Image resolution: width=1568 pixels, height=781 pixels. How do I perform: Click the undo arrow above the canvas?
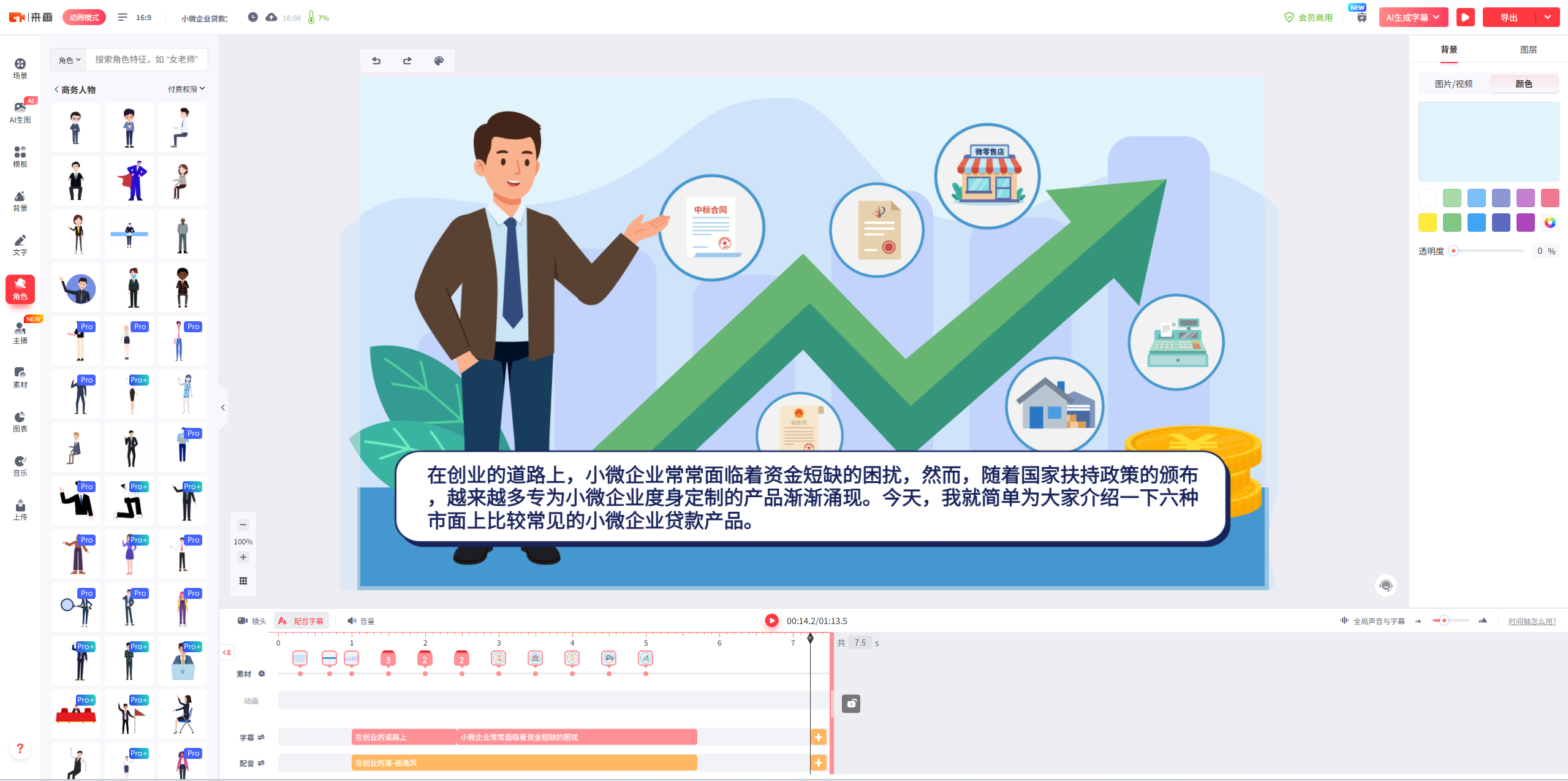376,61
